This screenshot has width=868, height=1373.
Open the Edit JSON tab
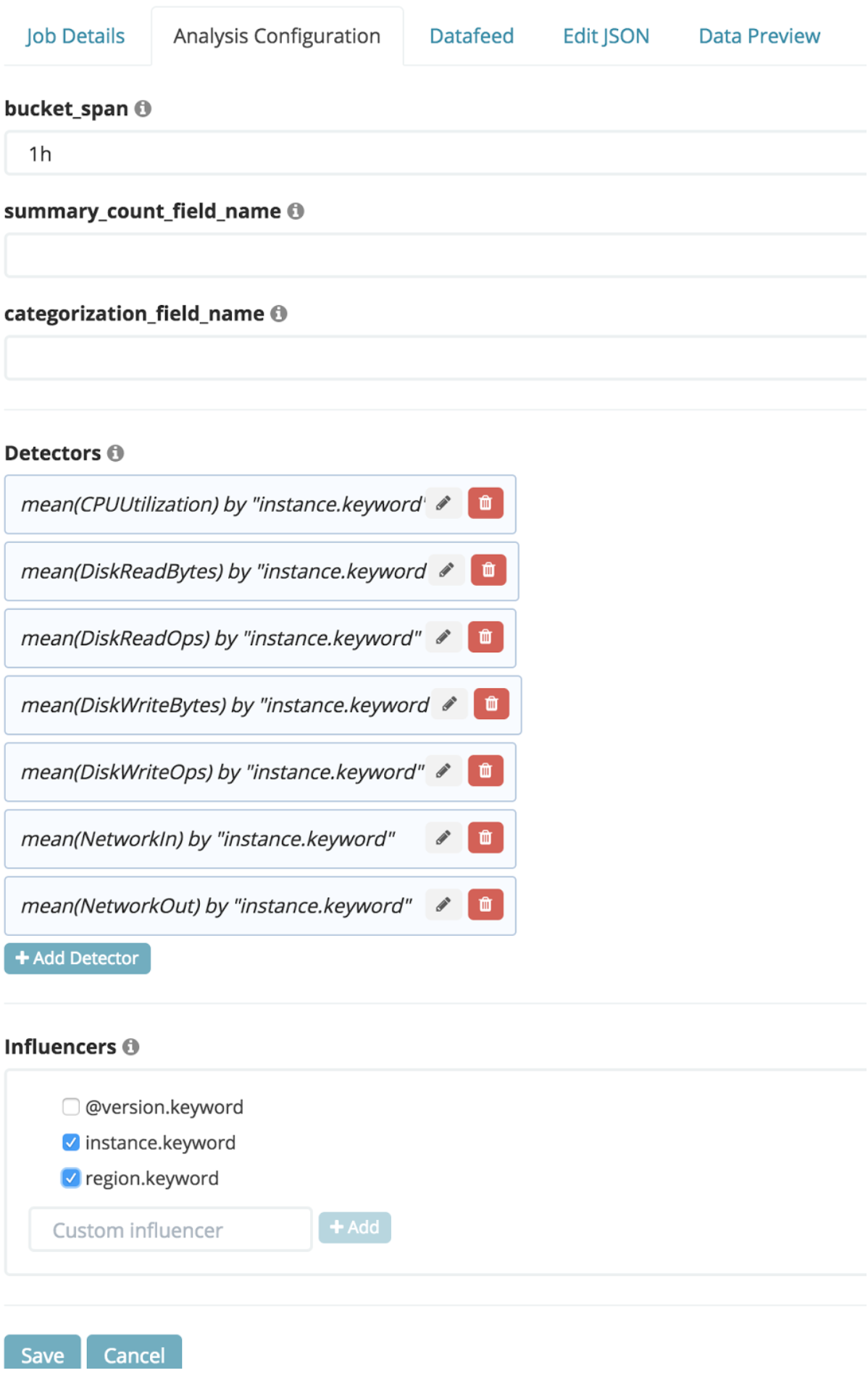click(606, 36)
